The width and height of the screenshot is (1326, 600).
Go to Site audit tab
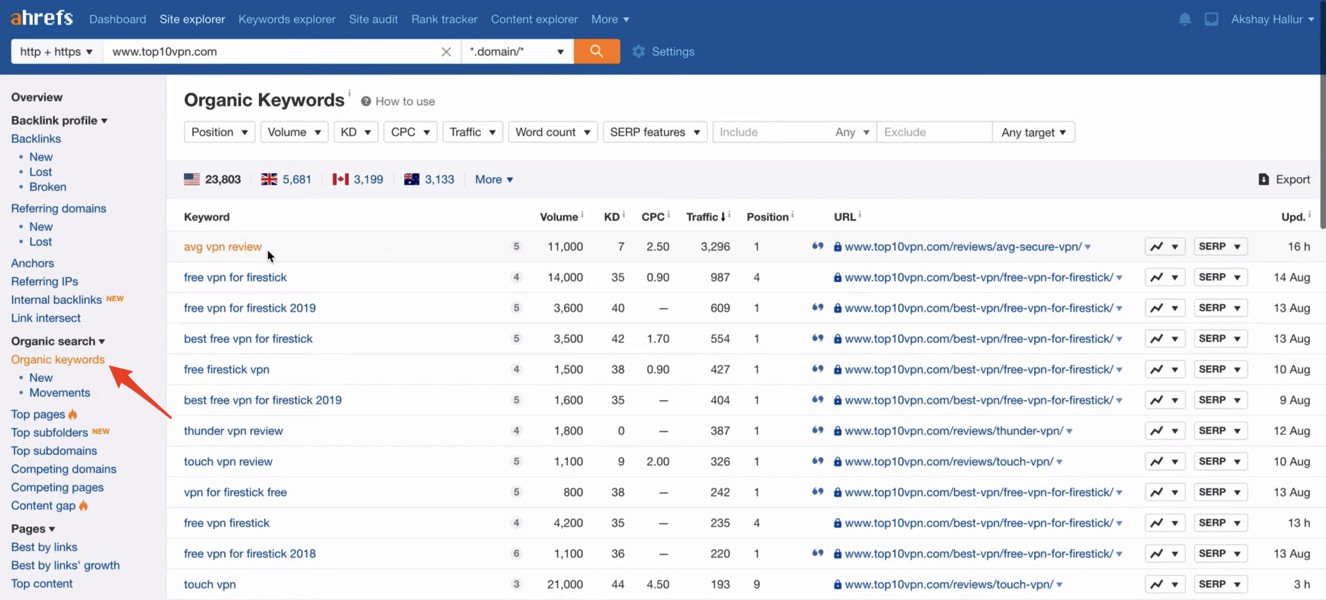point(373,19)
